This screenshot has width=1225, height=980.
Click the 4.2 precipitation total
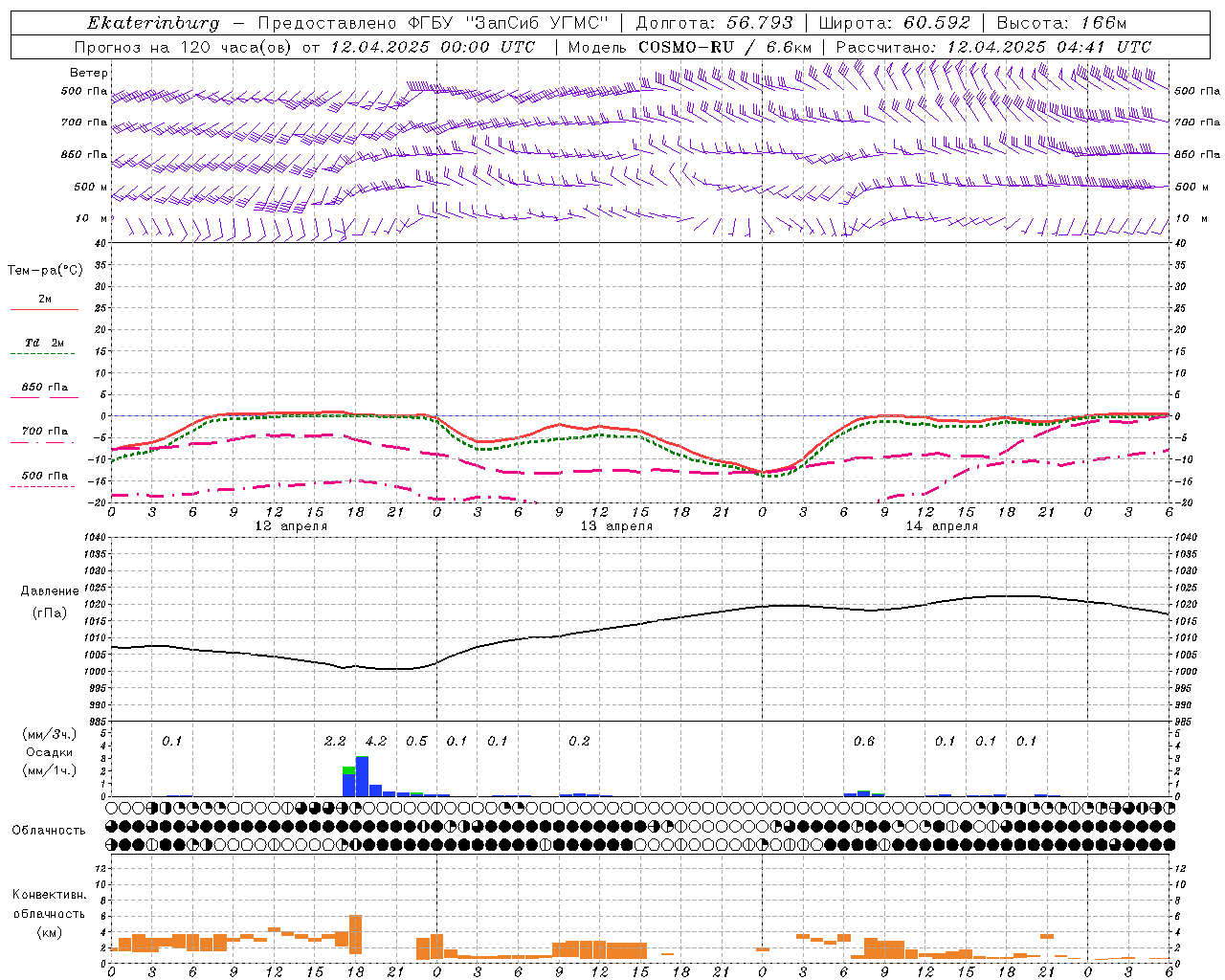pyautogui.click(x=376, y=742)
